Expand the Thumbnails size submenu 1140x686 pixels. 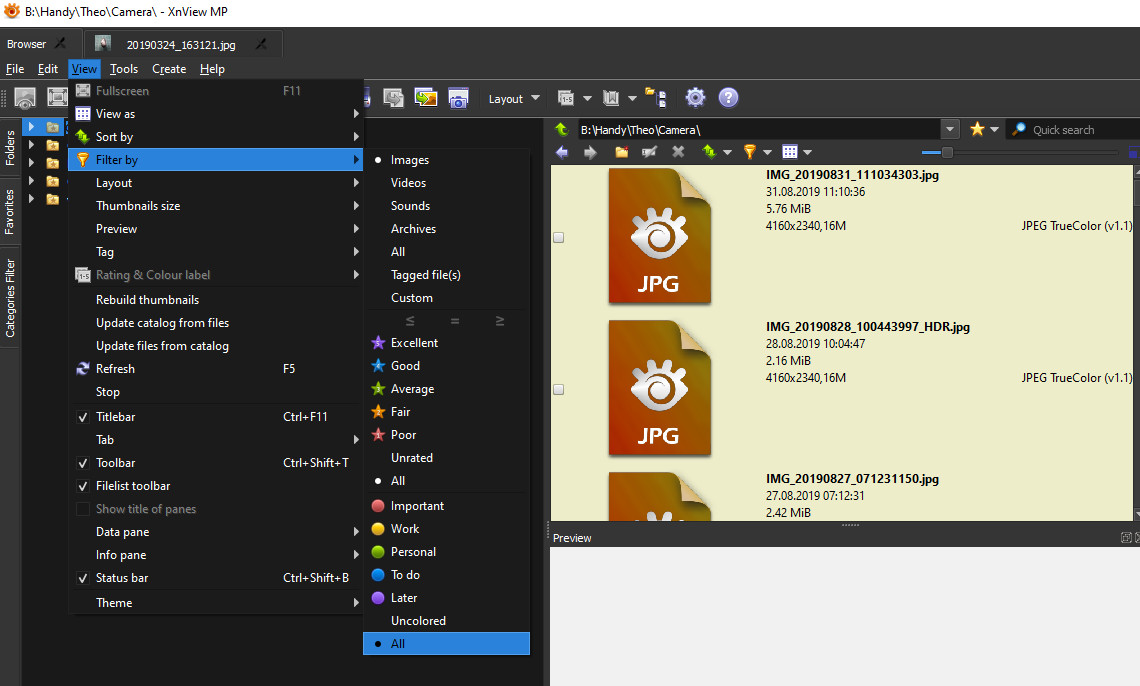click(x=138, y=206)
